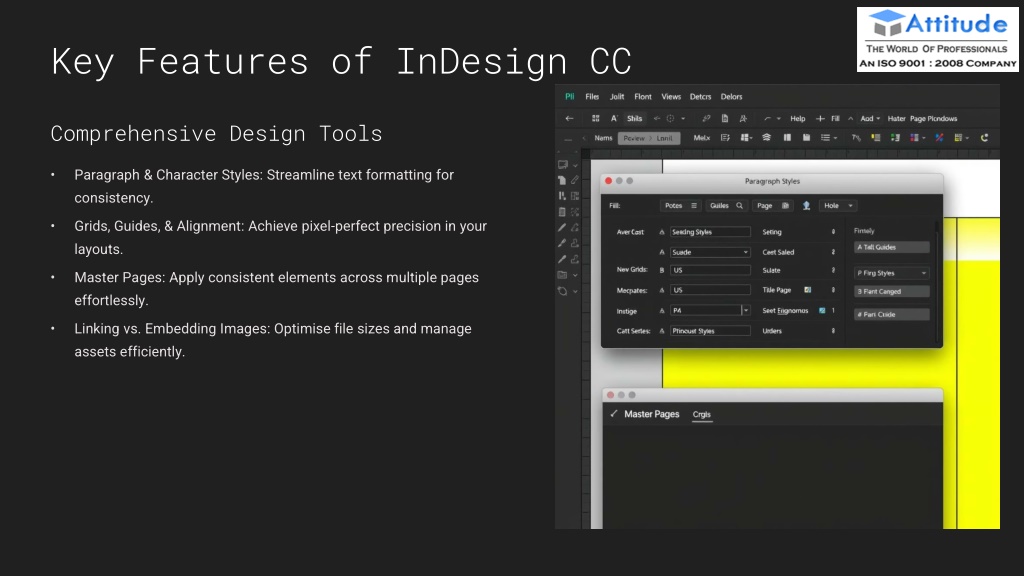
Task: Open the Suade dropdown
Action: pos(710,252)
